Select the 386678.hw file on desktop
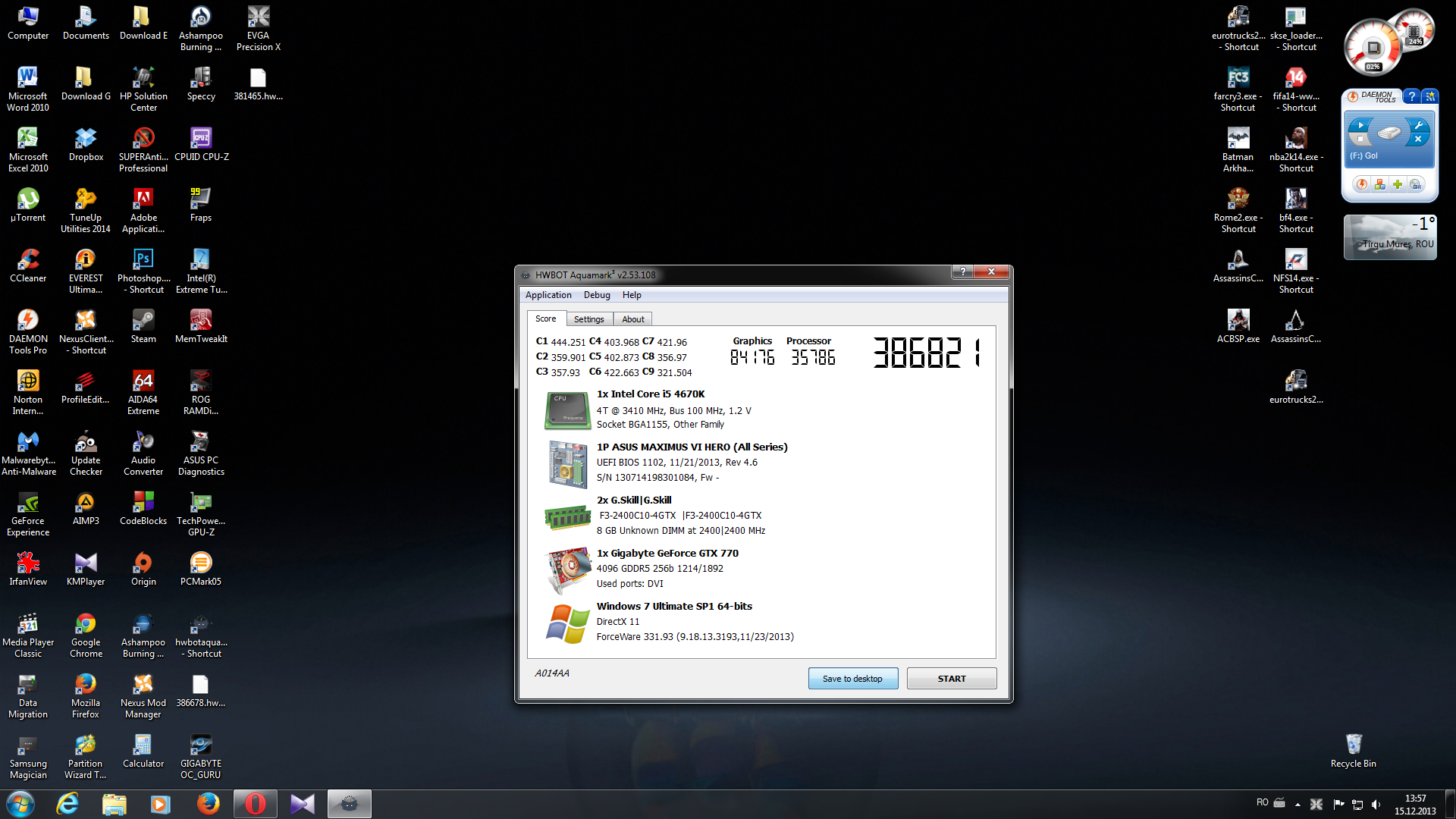Screen dimensions: 1456x819 tap(201, 691)
